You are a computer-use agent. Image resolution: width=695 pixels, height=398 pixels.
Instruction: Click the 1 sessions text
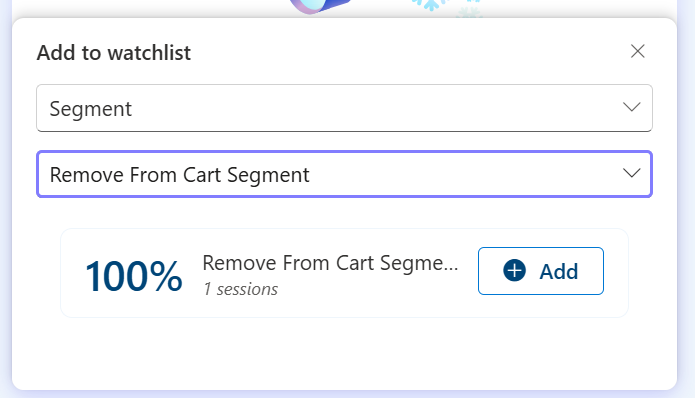tap(241, 289)
